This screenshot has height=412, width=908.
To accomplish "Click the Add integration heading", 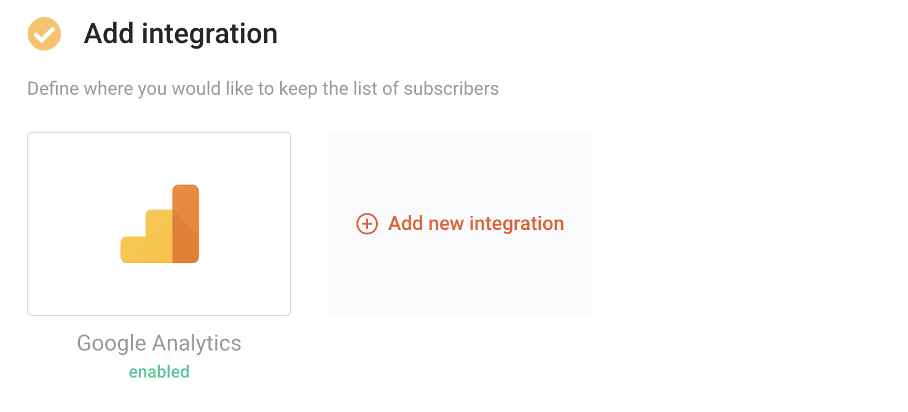I will pyautogui.click(x=181, y=34).
